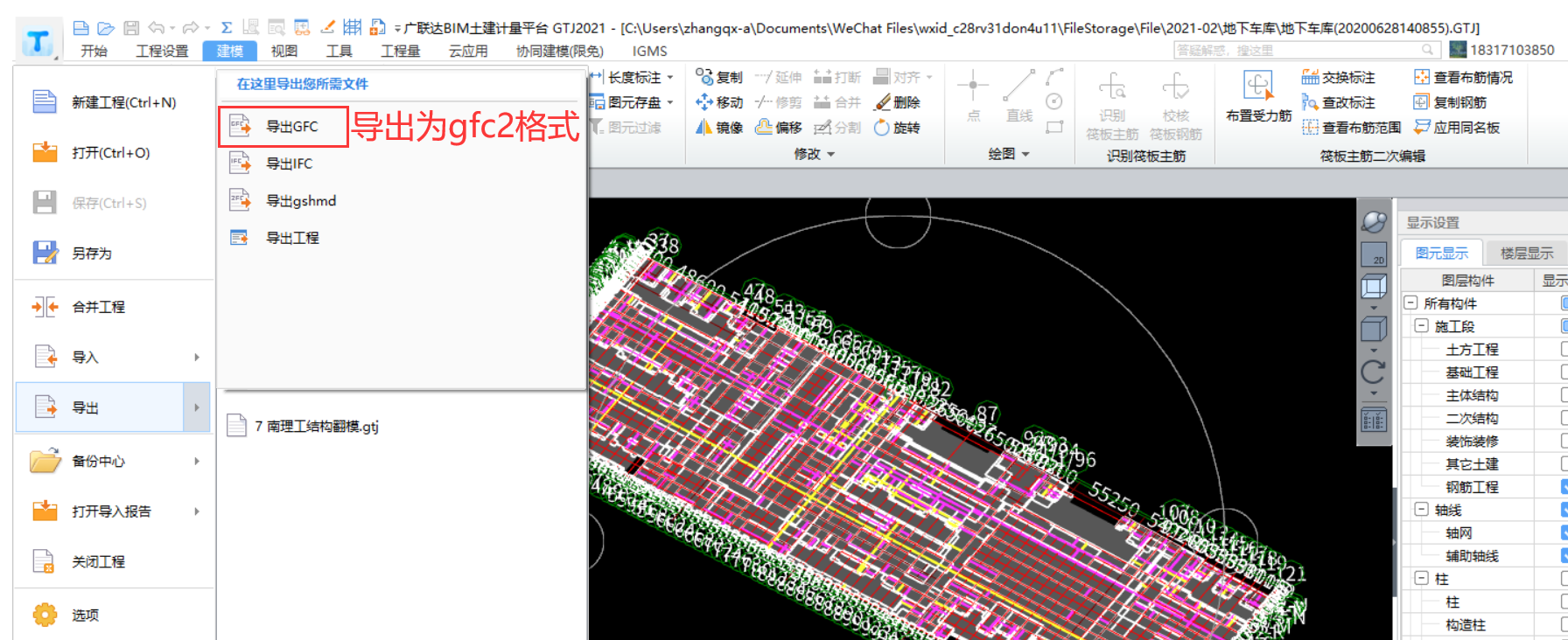This screenshot has width=1568, height=640.
Task: Toggle the 构造柱 display checkbox
Action: tap(1564, 624)
